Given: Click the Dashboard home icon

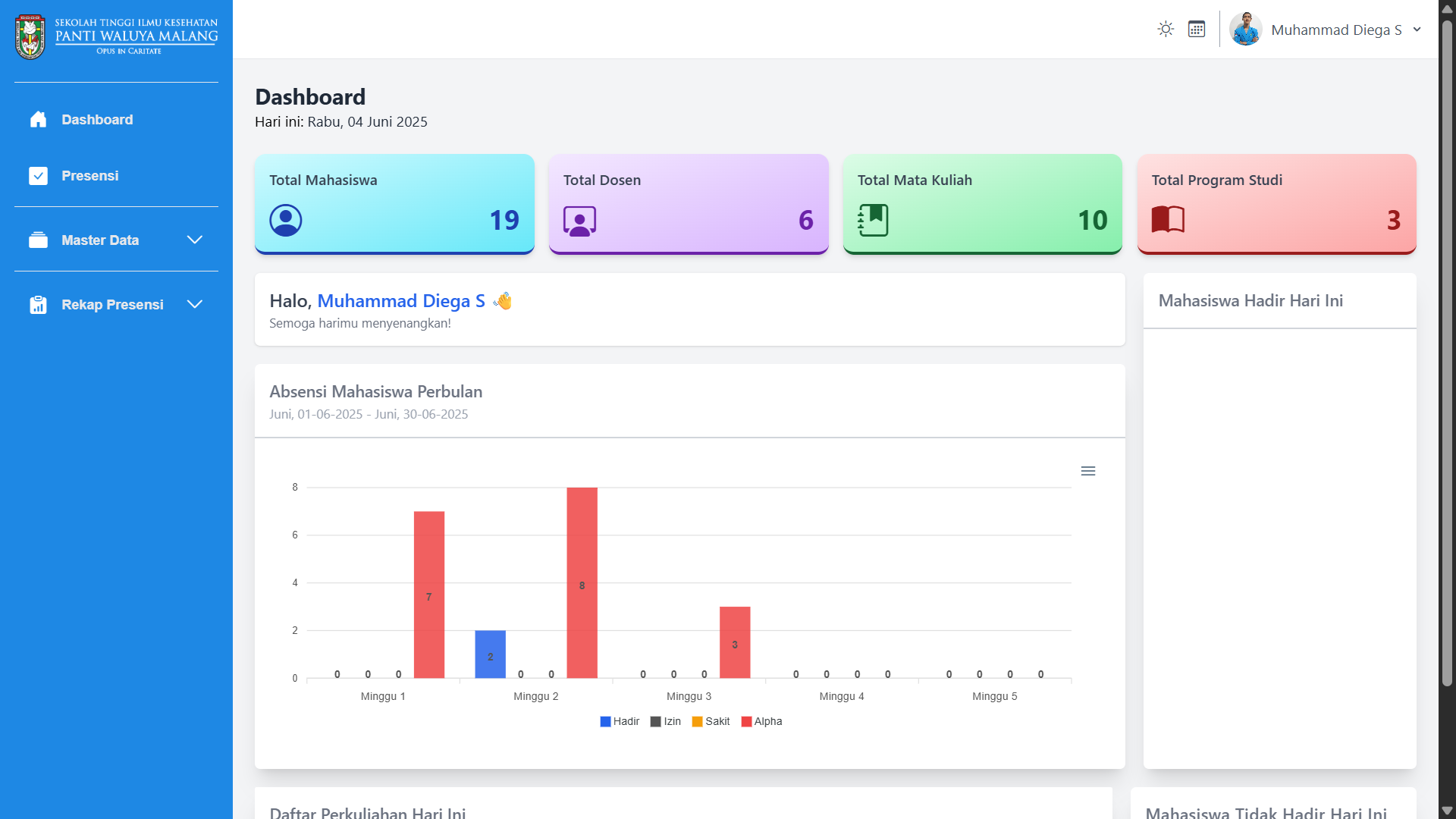Looking at the screenshot, I should pos(38,120).
